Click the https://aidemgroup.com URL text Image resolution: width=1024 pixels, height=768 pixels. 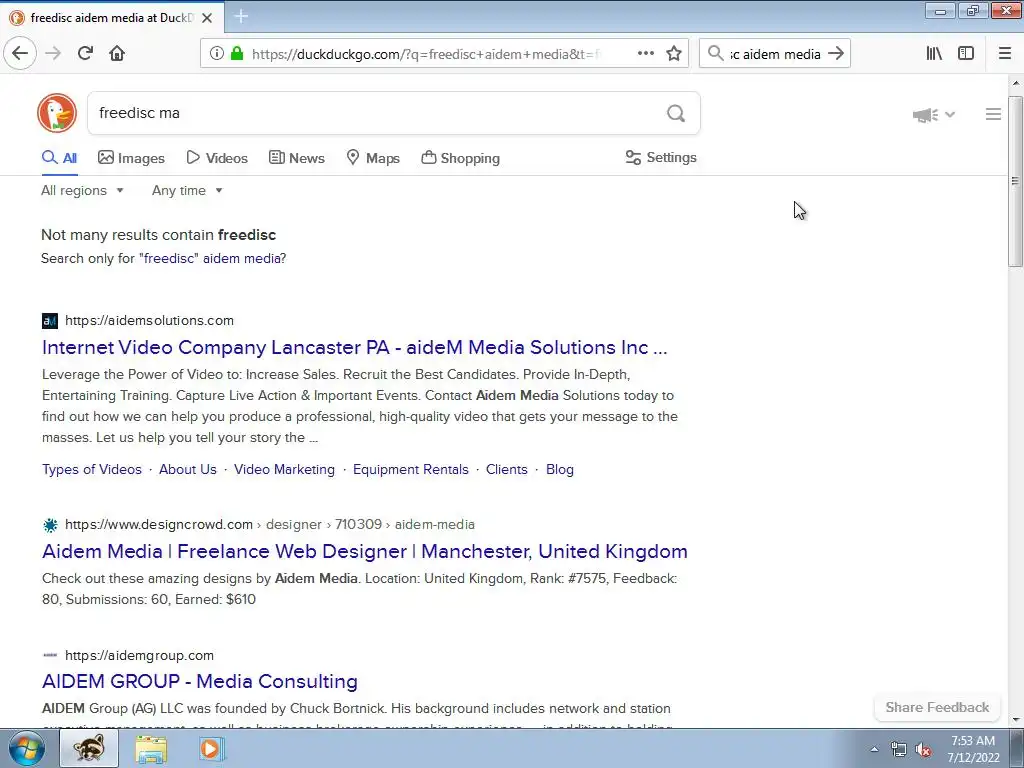point(139,655)
